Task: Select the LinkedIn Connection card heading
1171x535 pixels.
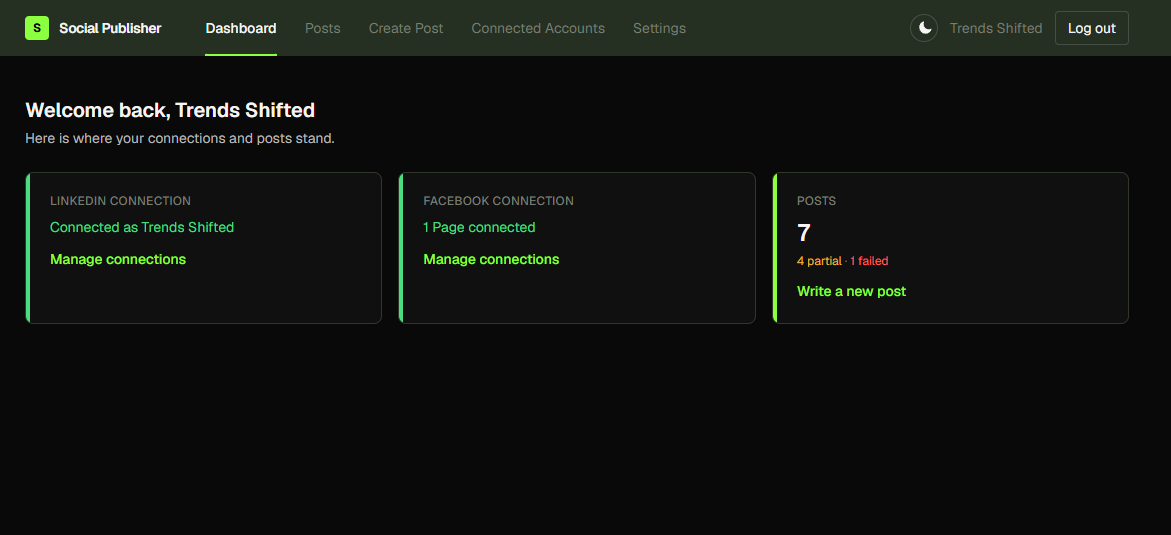Action: [120, 201]
